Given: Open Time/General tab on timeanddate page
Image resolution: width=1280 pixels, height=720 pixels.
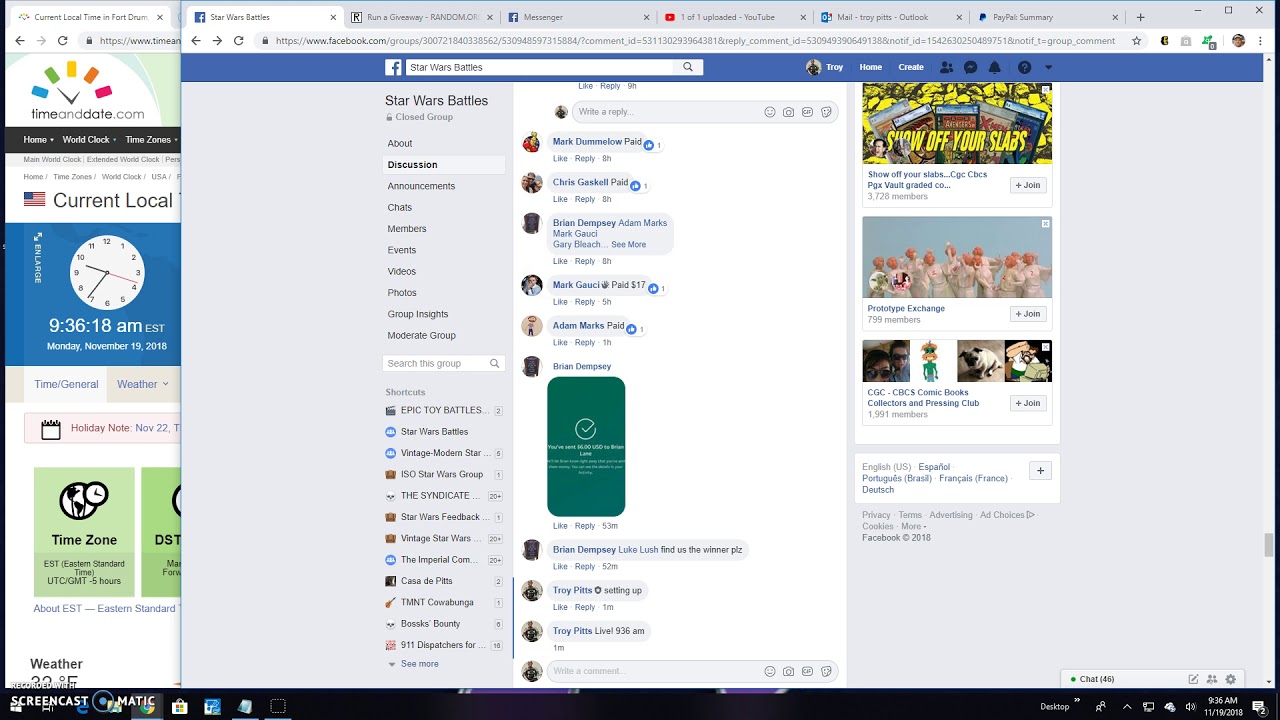Looking at the screenshot, I should [x=66, y=384].
